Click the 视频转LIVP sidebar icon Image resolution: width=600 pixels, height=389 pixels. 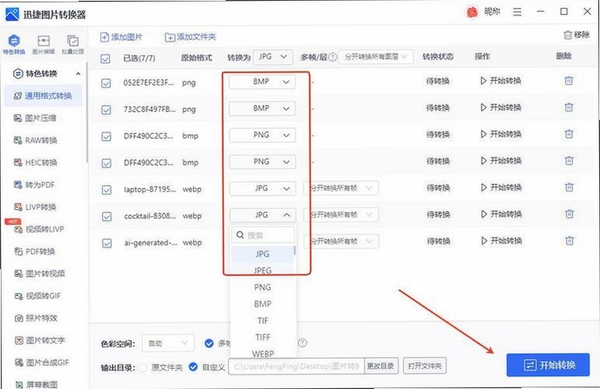18,229
